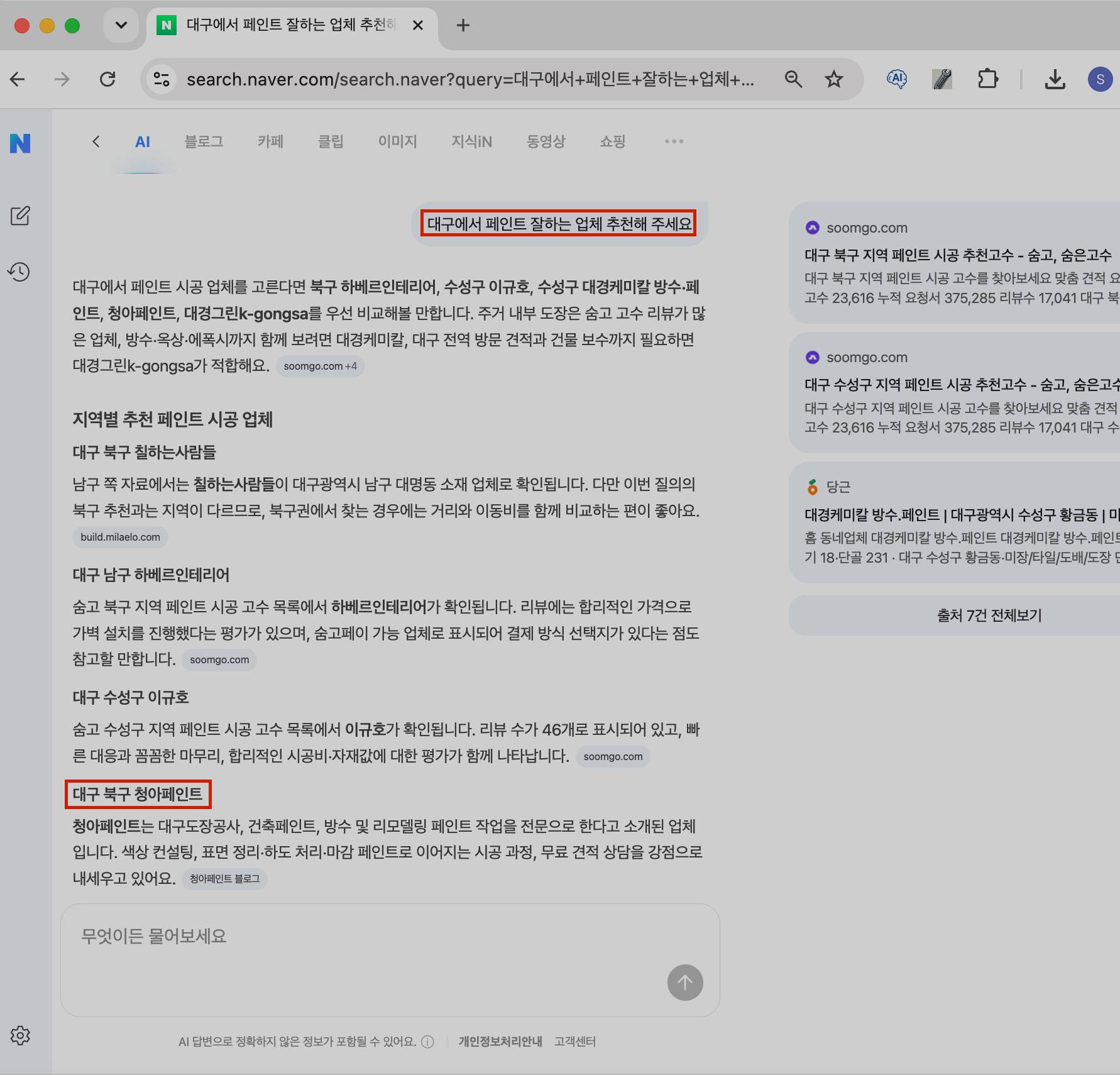Switch to the 동영상 tab
The height and width of the screenshot is (1075, 1120).
[x=546, y=141]
